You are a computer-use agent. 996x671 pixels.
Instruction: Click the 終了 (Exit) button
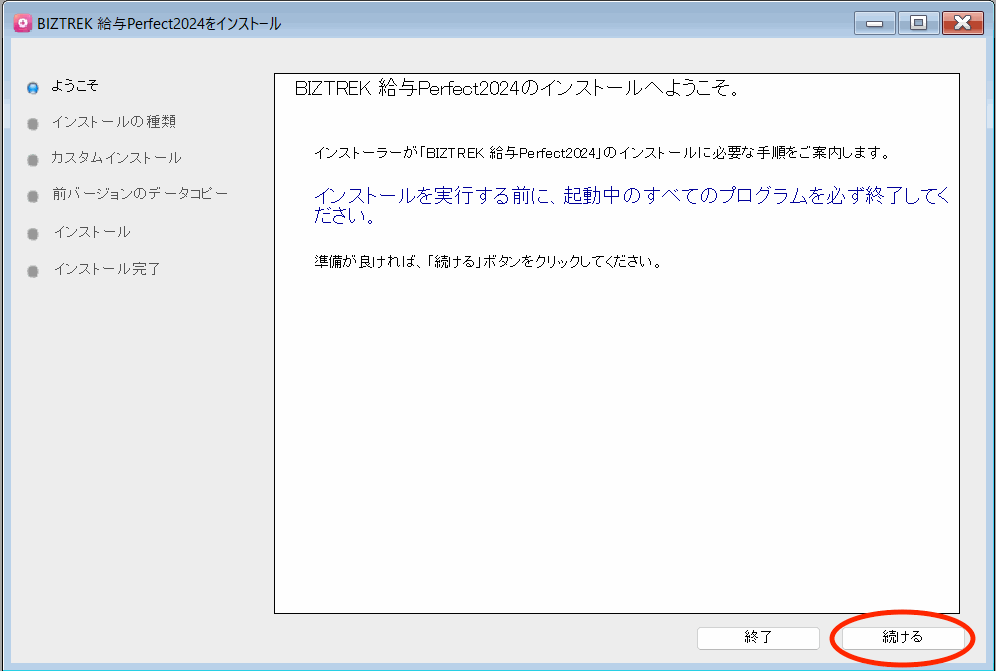758,637
